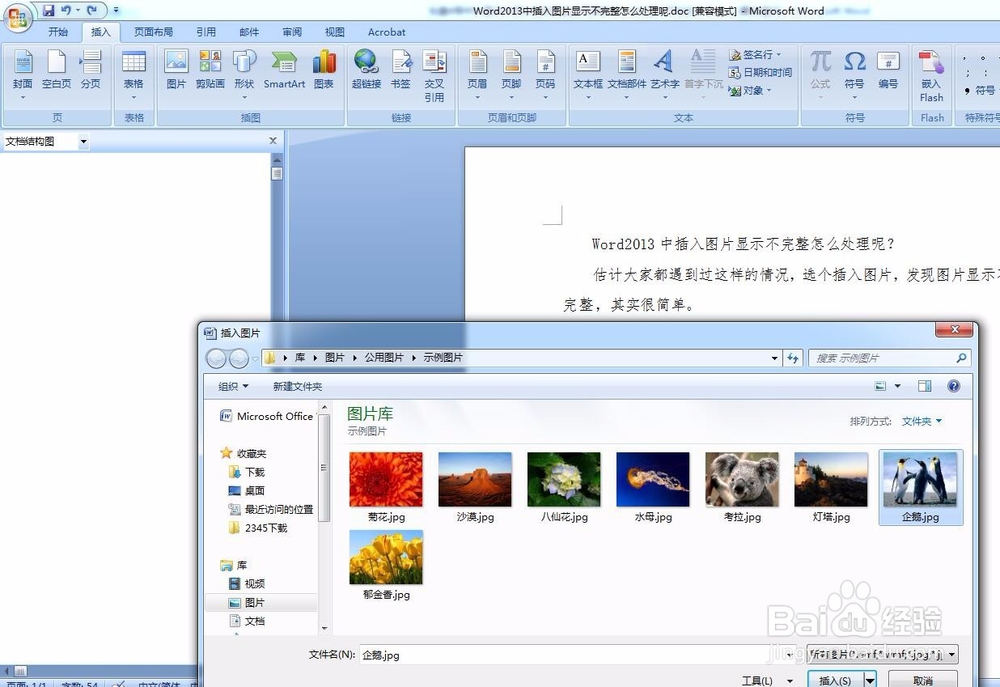Screen dimensions: 1000x687
Task: Select the 企鹅.jpg thumbnail
Action: pyautogui.click(x=920, y=478)
